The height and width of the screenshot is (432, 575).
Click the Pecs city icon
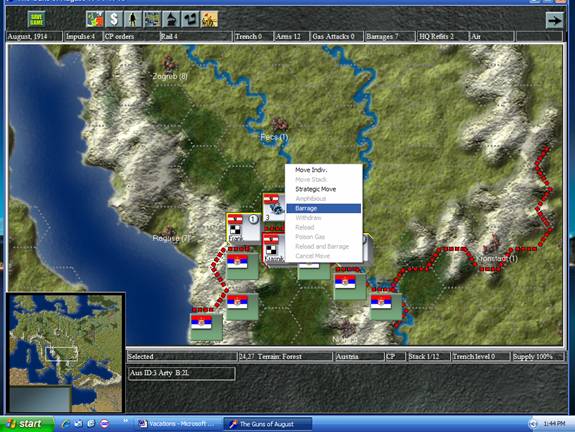(x=279, y=124)
